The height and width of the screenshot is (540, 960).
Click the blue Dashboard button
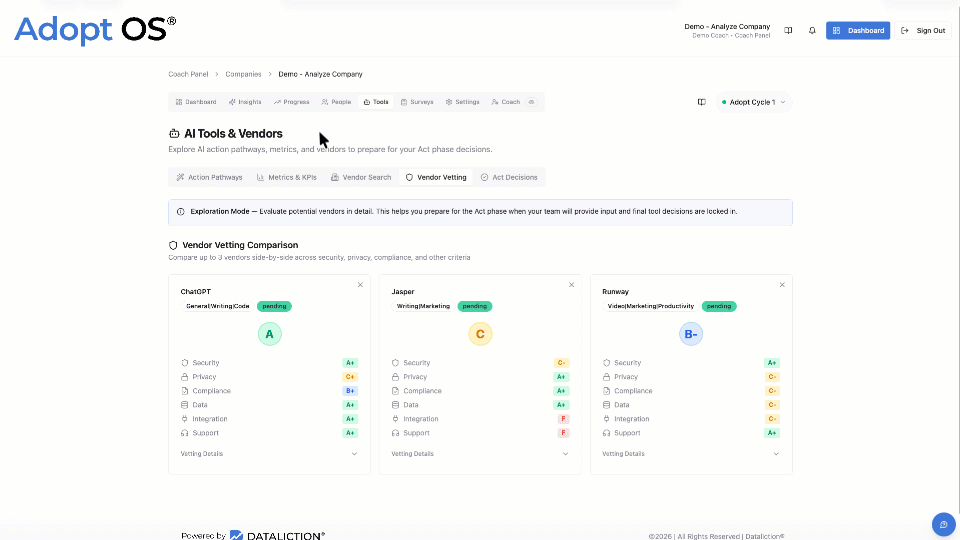tap(858, 31)
